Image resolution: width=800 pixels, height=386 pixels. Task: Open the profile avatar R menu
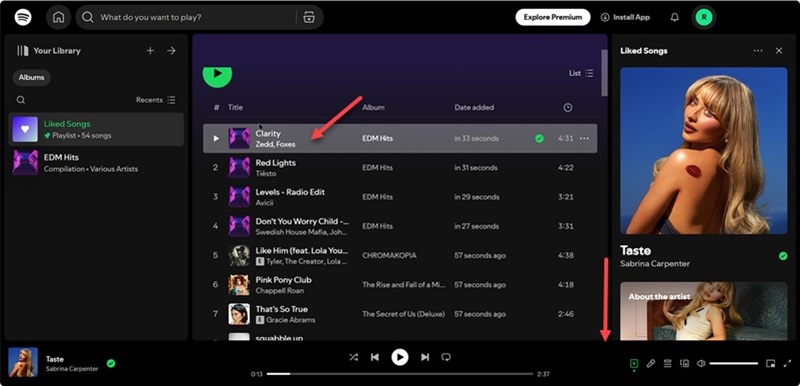pyautogui.click(x=704, y=17)
